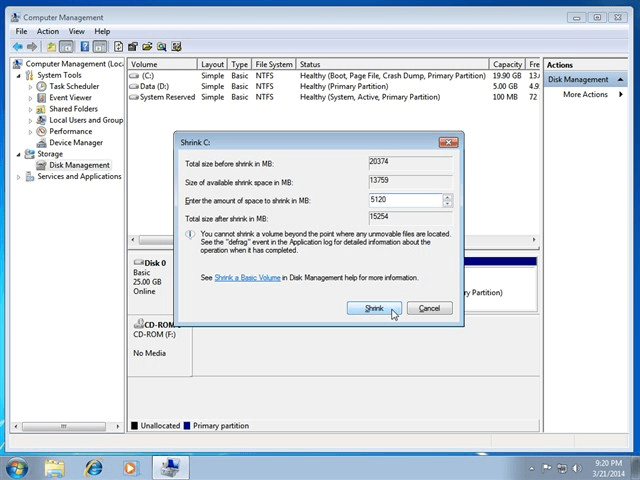Toggle the Show/Hide Action Pane icon
Viewport: 640px width, 480px height.
(x=100, y=47)
